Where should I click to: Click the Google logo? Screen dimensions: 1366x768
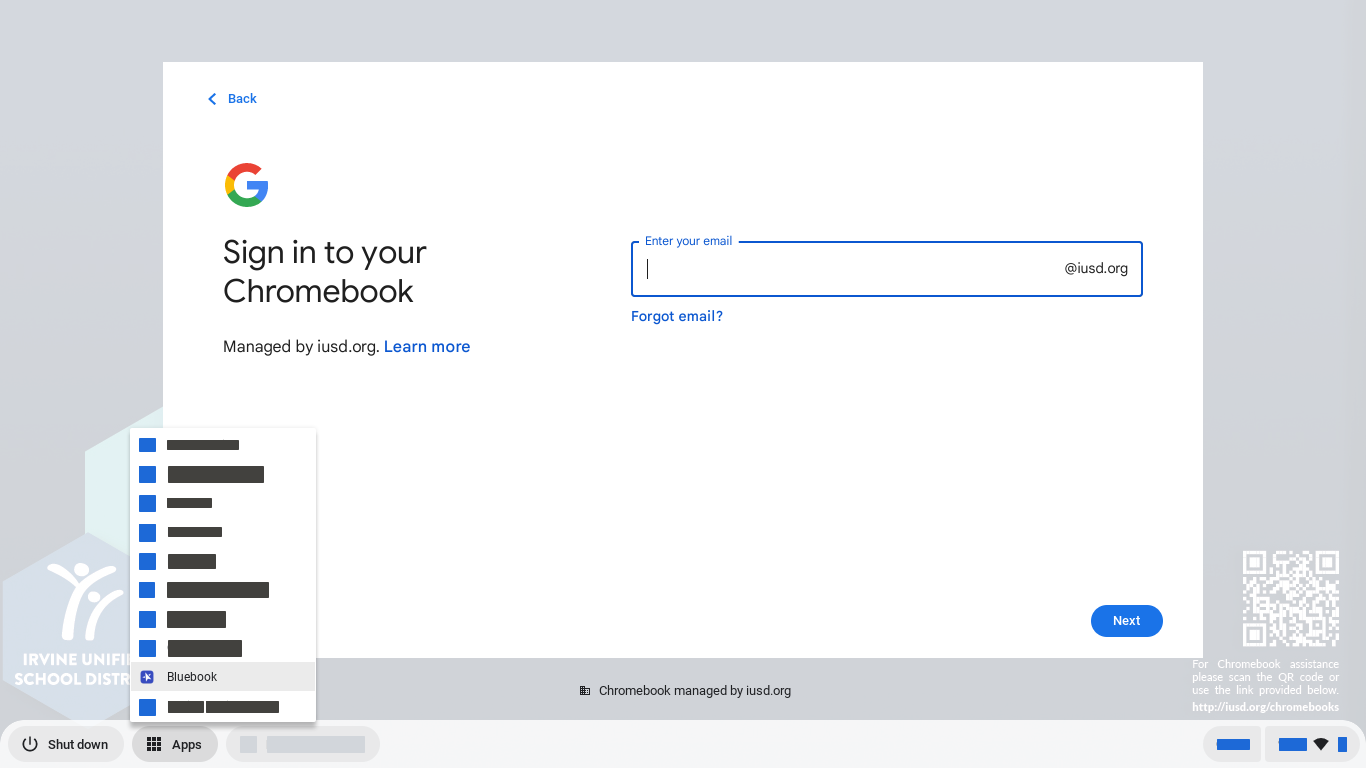click(247, 185)
